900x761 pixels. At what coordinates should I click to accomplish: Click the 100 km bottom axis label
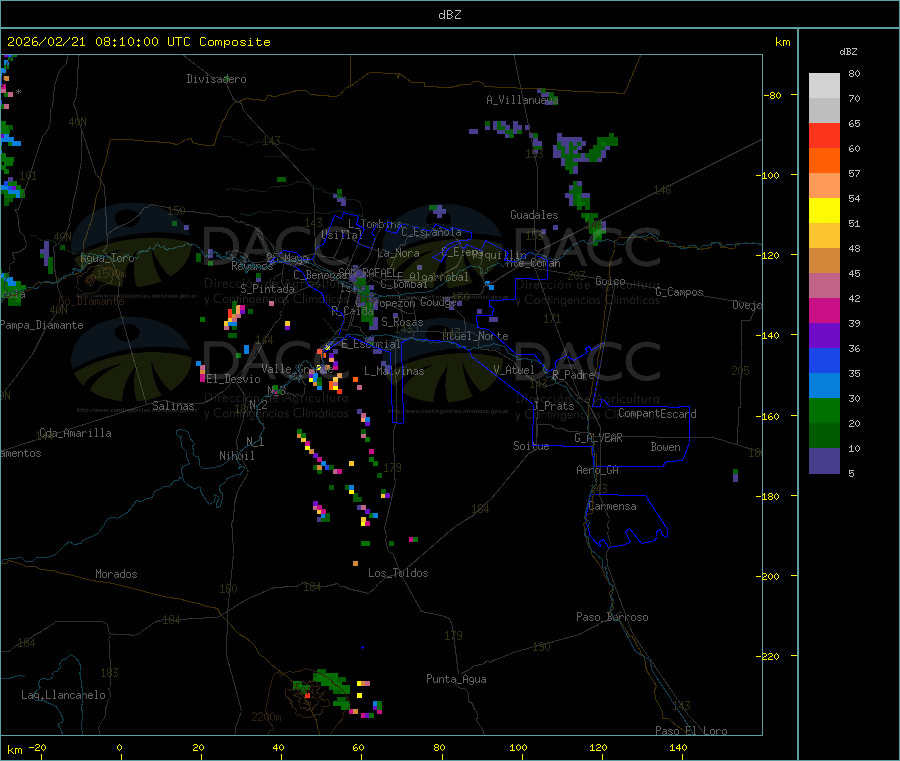coord(518,747)
